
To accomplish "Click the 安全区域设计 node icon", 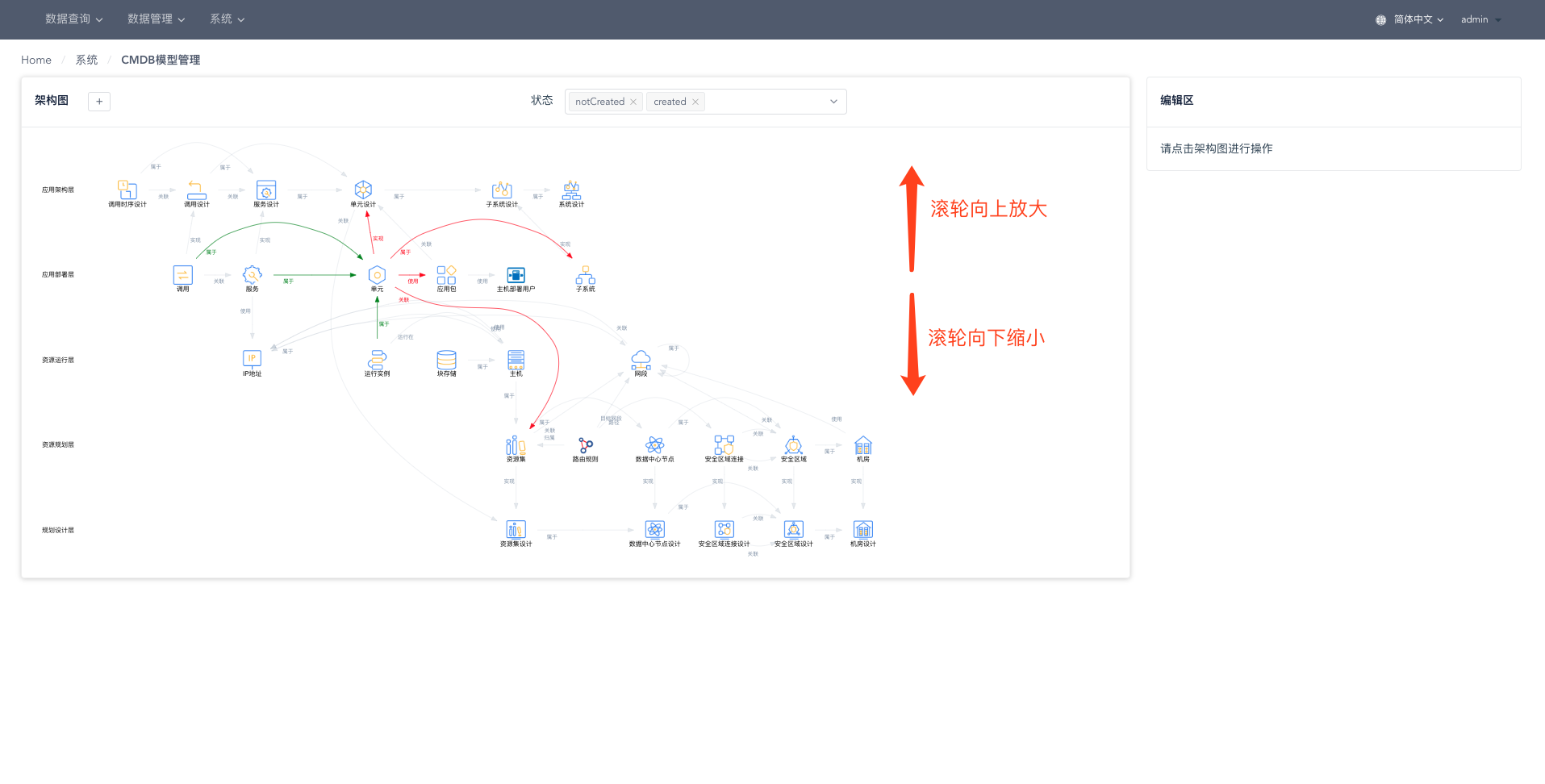I will tap(793, 529).
